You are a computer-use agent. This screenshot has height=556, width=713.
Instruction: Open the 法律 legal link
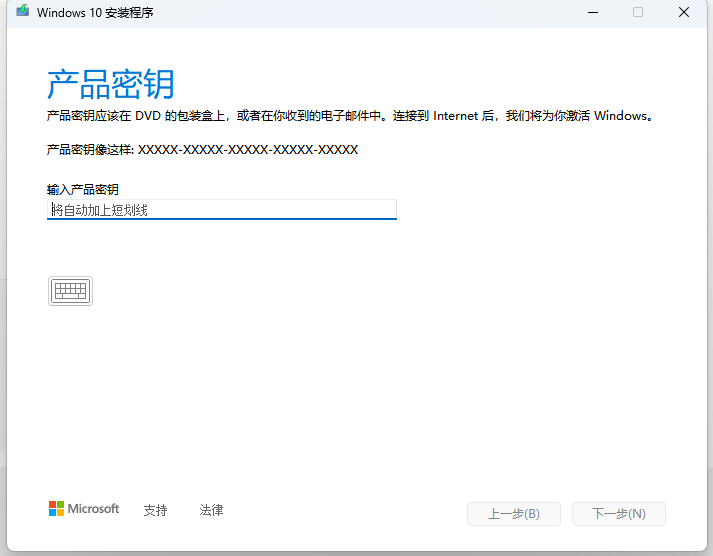pyautogui.click(x=211, y=510)
